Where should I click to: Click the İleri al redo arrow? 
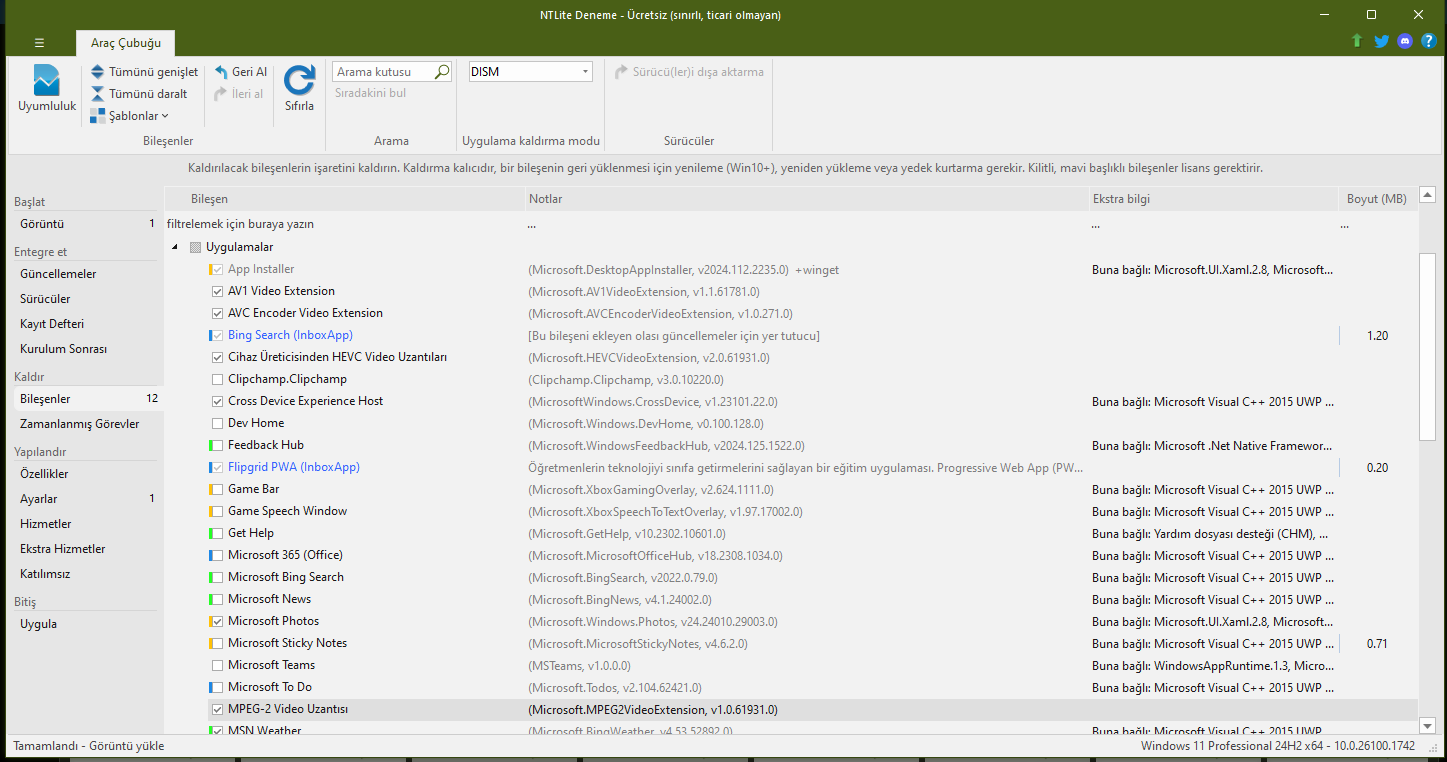(221, 94)
